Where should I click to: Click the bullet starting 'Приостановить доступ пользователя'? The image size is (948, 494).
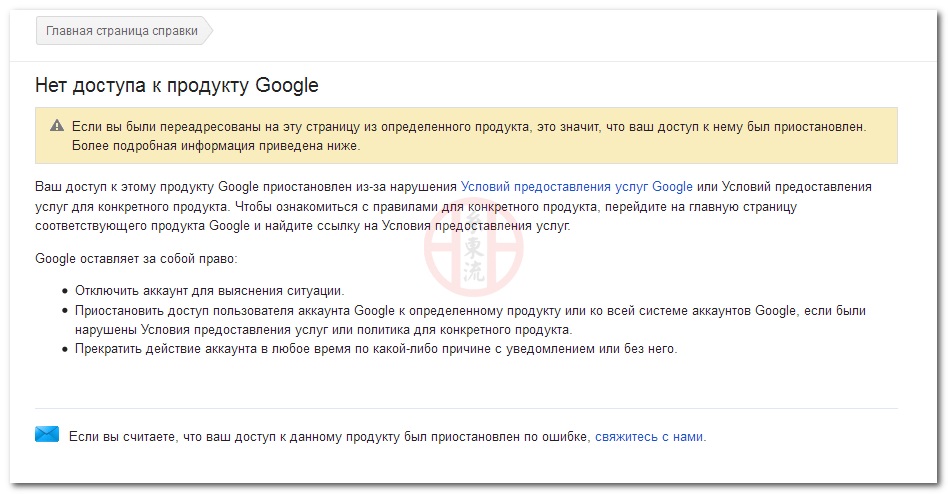470,320
